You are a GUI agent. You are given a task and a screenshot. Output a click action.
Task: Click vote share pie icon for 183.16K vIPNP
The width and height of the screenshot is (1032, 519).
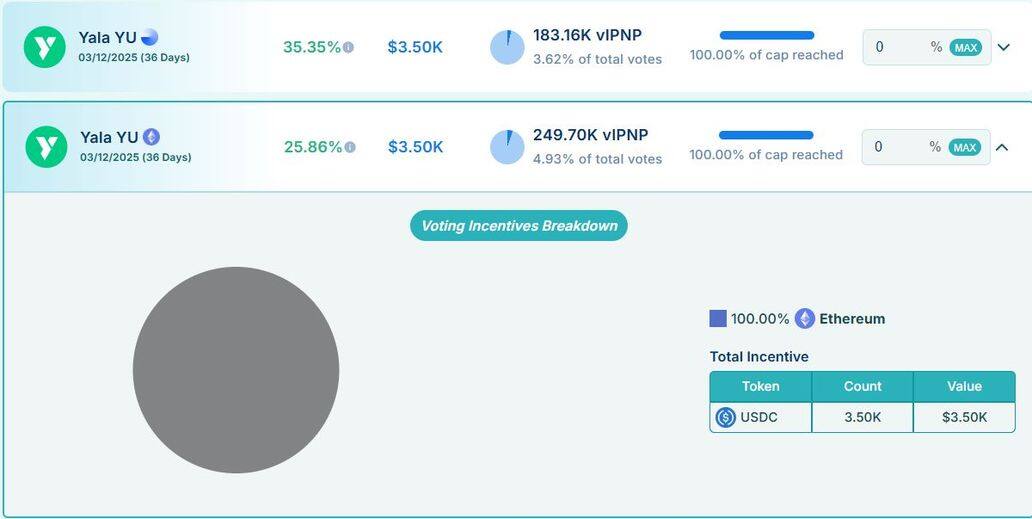[507, 47]
